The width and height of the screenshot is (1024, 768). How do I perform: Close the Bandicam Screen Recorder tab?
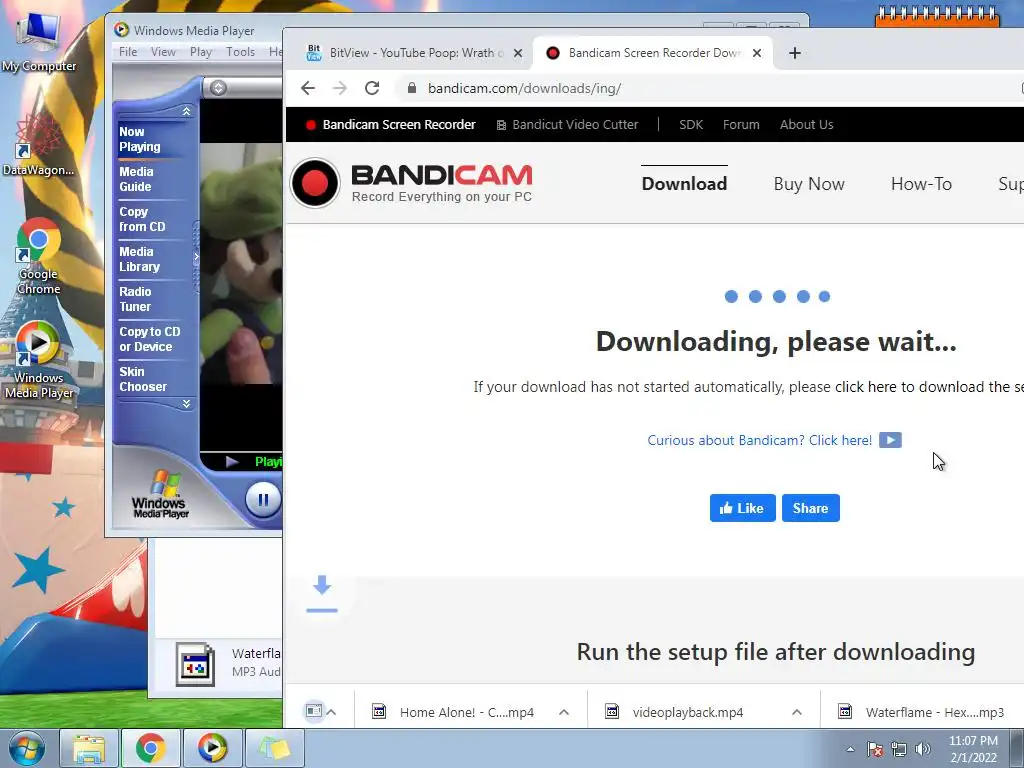pos(757,53)
